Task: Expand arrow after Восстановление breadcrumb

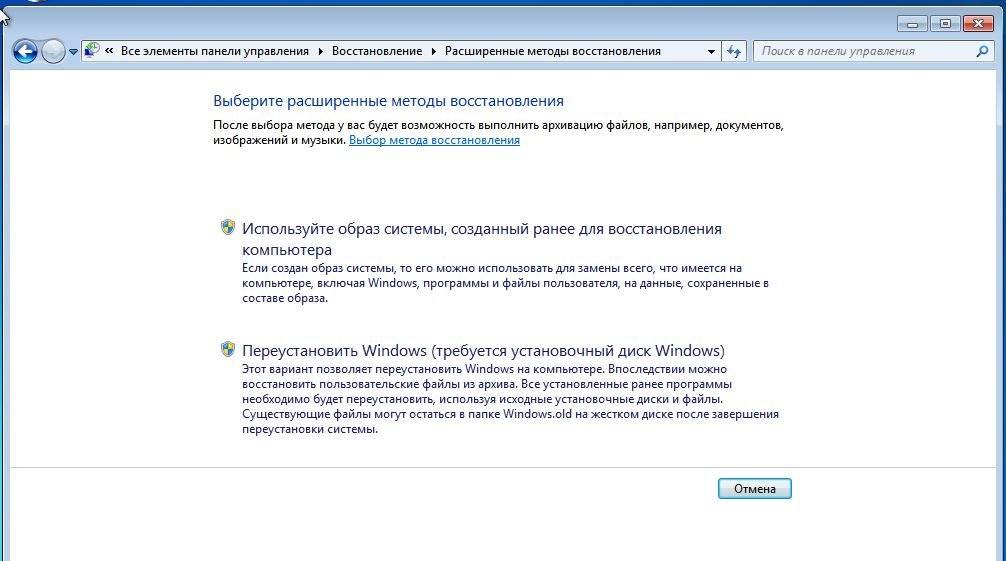Action: point(434,51)
